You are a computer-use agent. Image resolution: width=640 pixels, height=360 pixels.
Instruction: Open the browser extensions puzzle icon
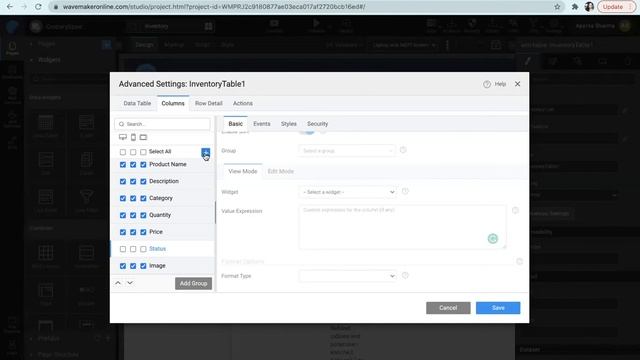[575, 7]
